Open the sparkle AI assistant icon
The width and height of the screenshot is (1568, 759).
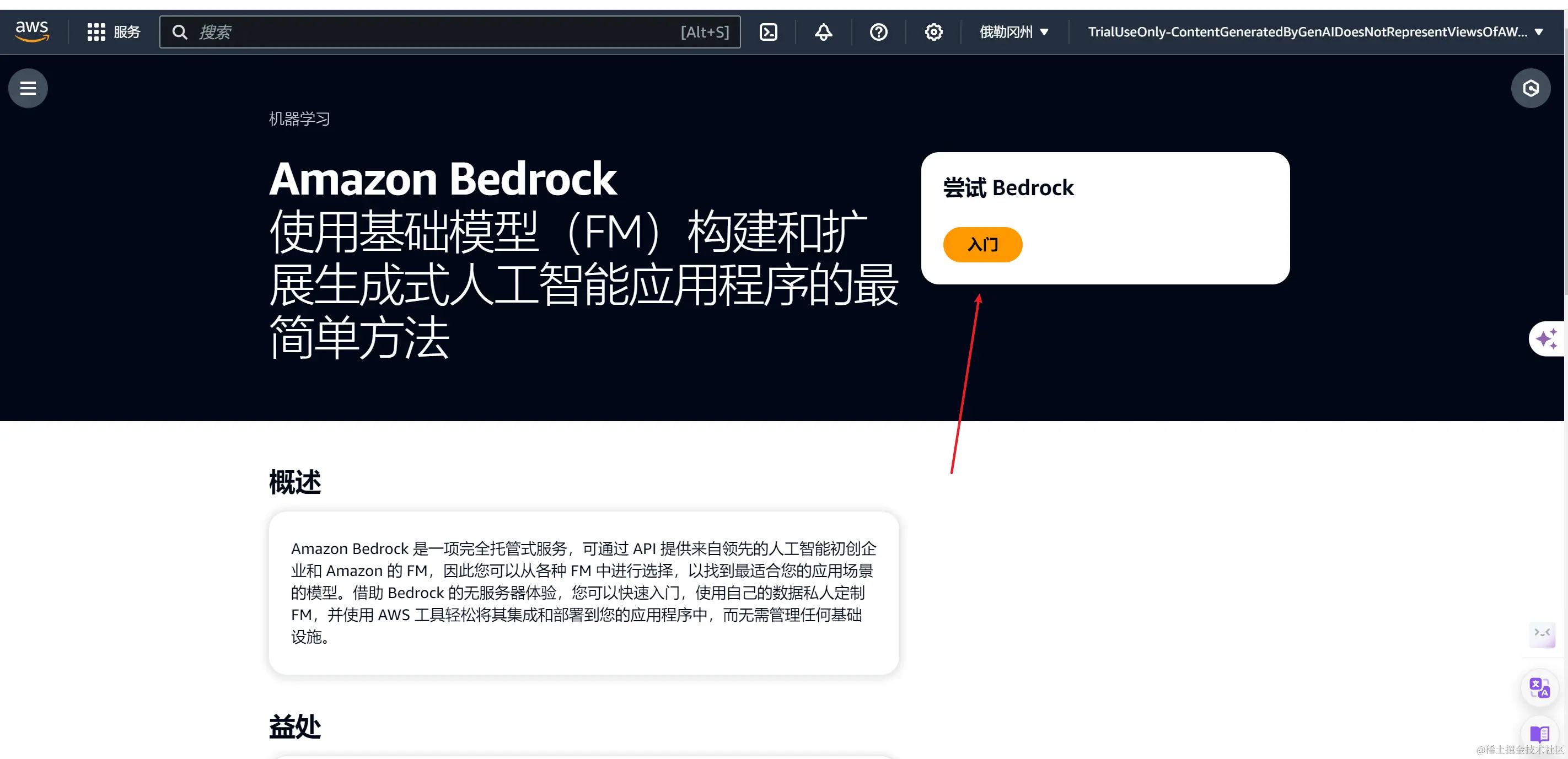[1546, 338]
